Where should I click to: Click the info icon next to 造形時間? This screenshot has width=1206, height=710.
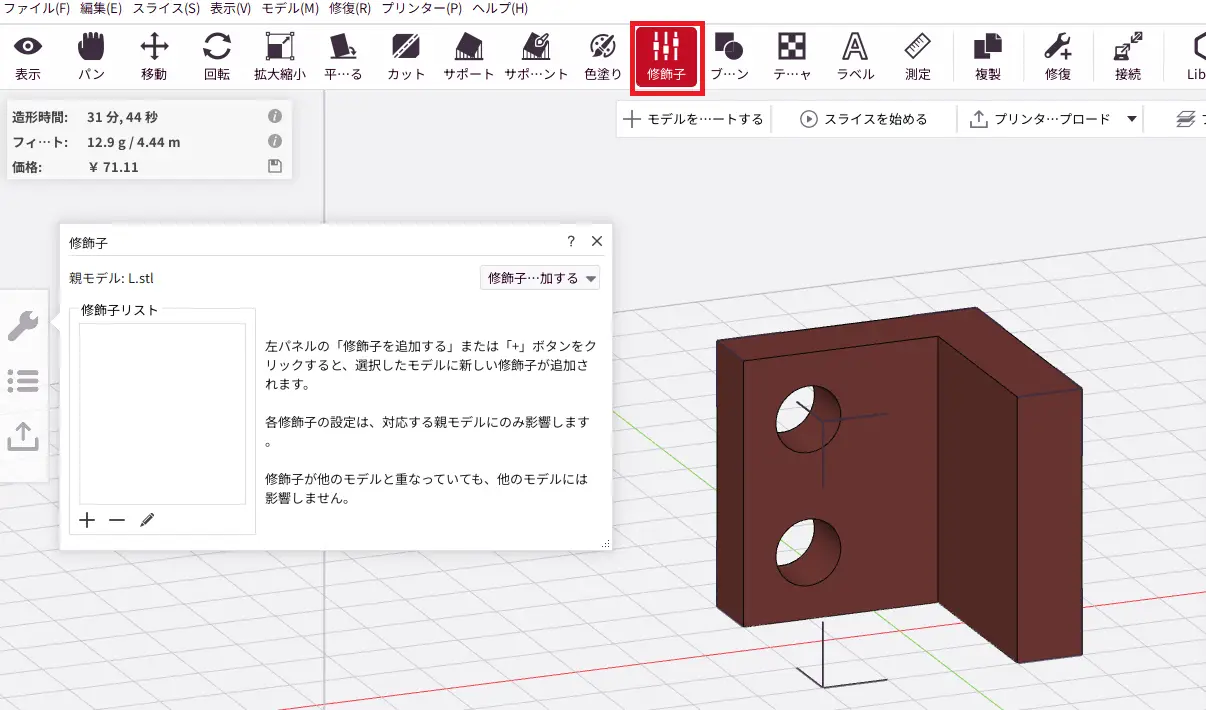click(x=275, y=117)
